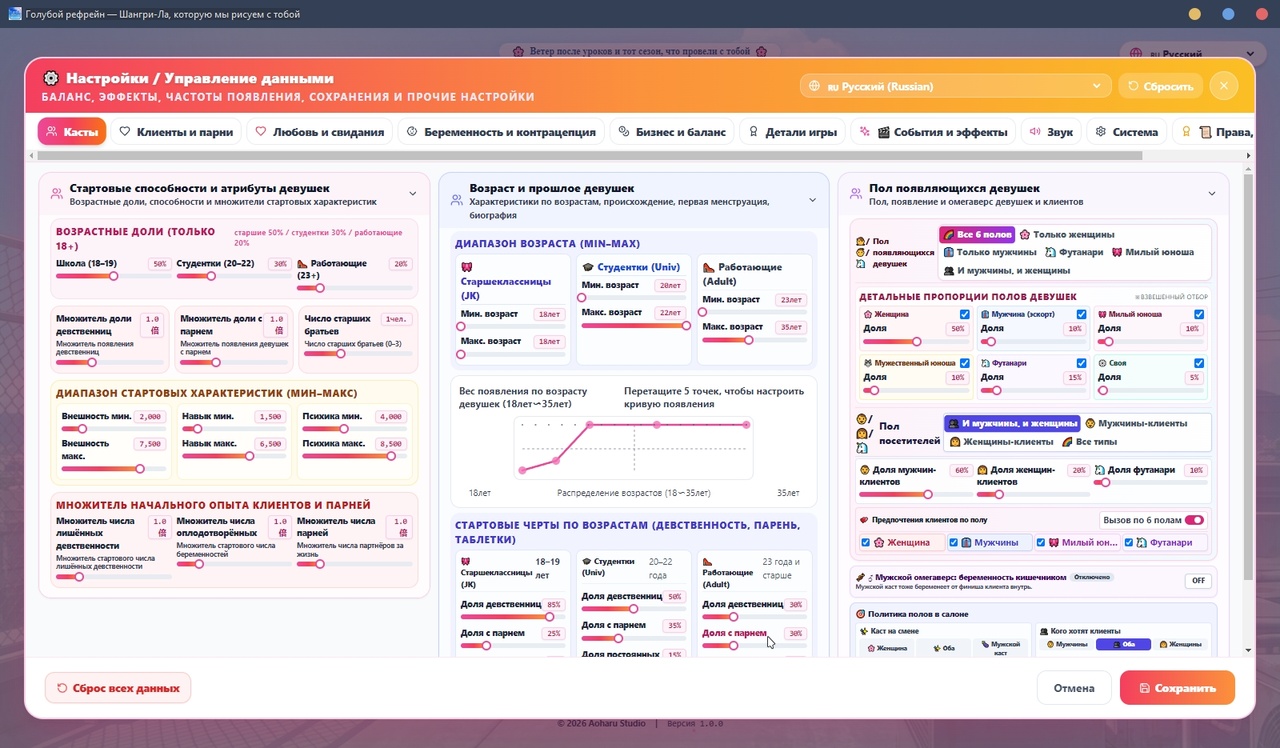Turn on the Мужской омегаверс OFF switch
The width and height of the screenshot is (1280, 748).
point(1196,580)
